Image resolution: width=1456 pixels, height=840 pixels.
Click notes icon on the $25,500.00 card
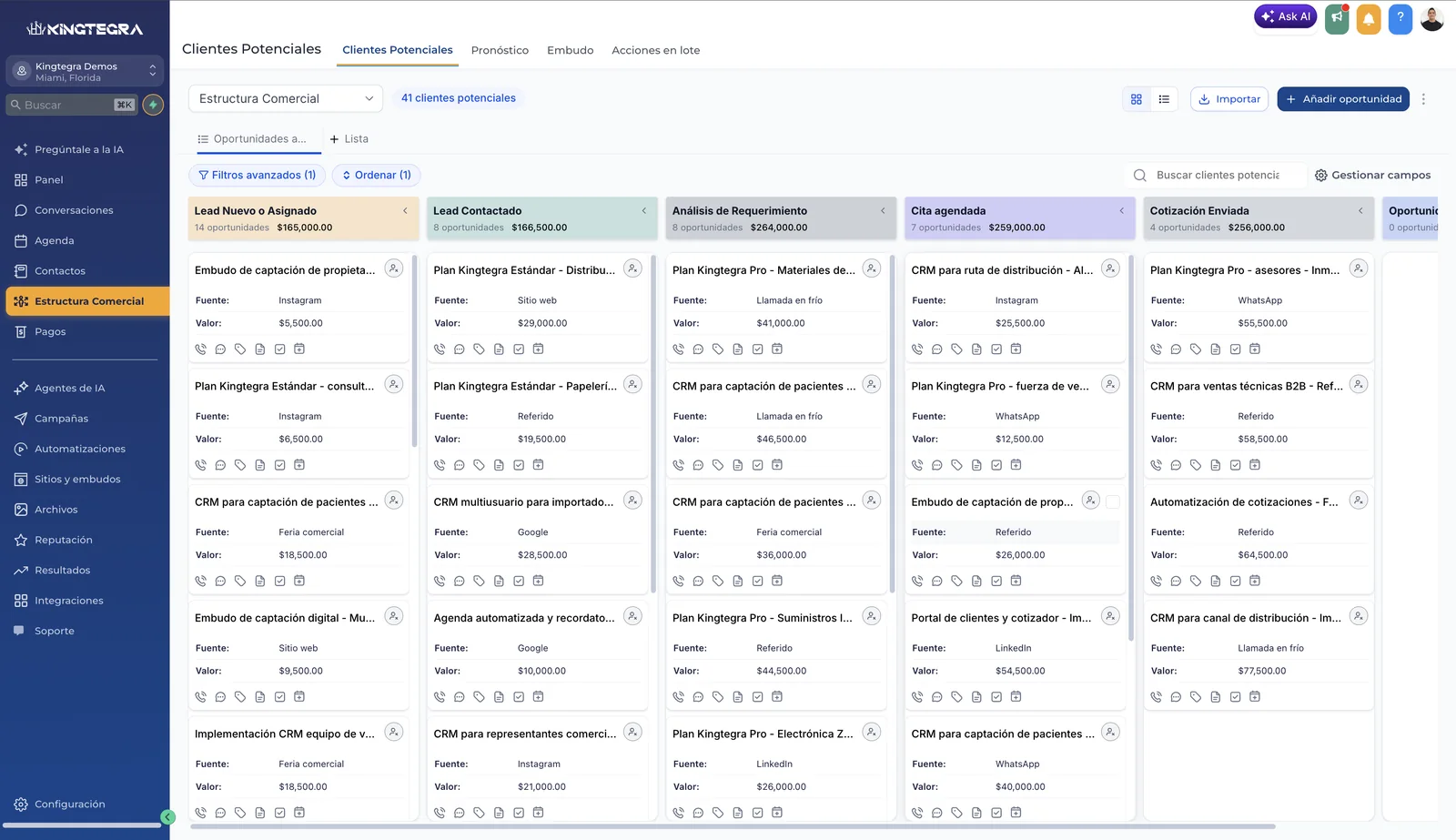pyautogui.click(x=976, y=349)
